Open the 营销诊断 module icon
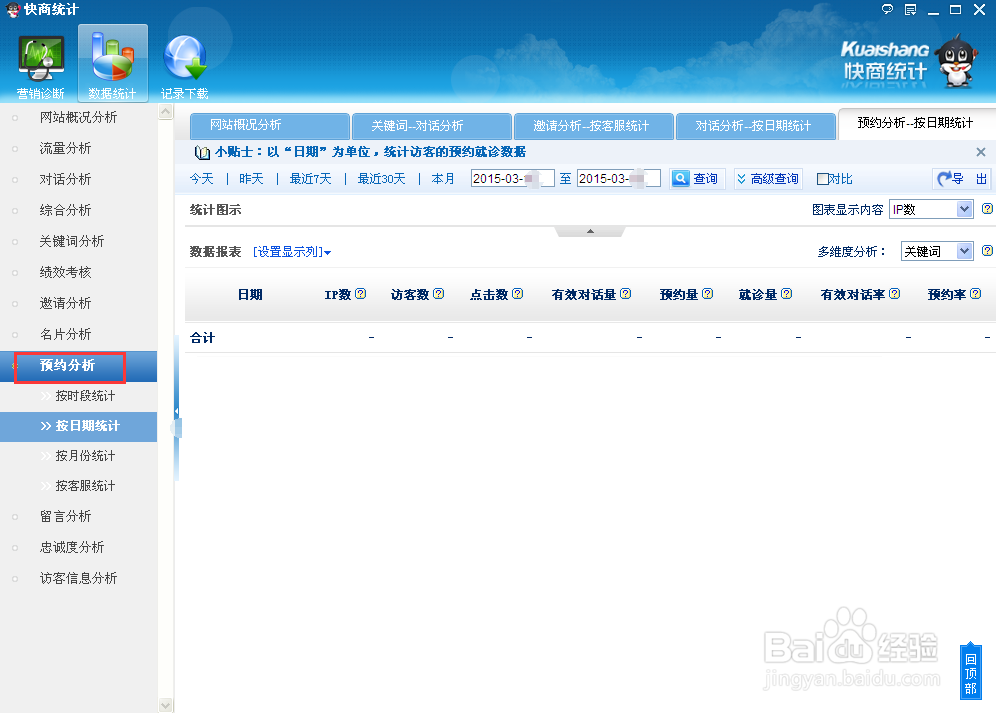This screenshot has height=713, width=996. [x=40, y=58]
